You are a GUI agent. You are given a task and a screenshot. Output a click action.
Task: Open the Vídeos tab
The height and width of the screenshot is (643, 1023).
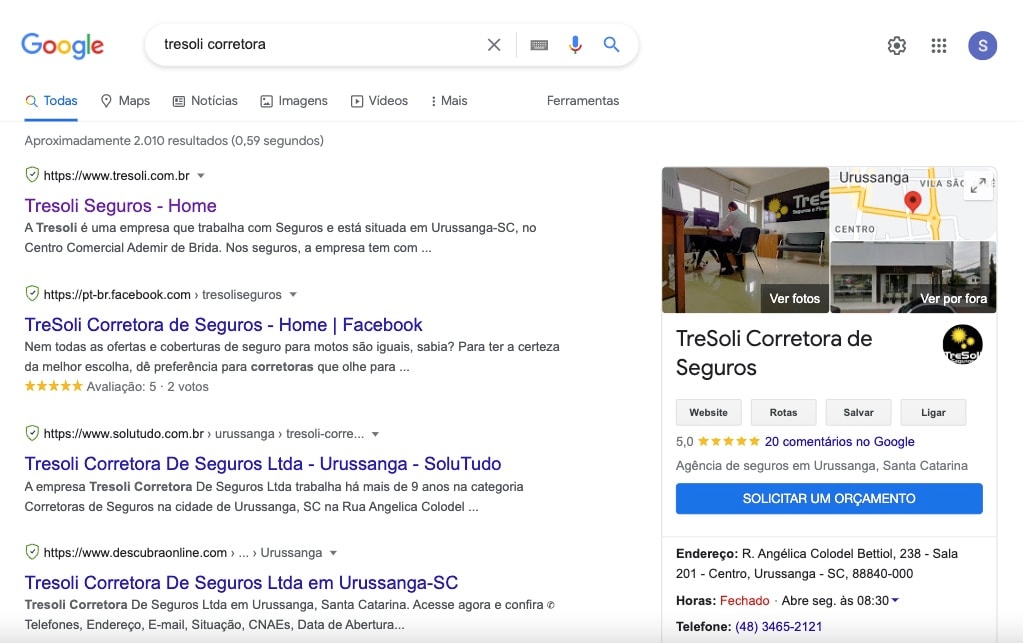coord(379,101)
